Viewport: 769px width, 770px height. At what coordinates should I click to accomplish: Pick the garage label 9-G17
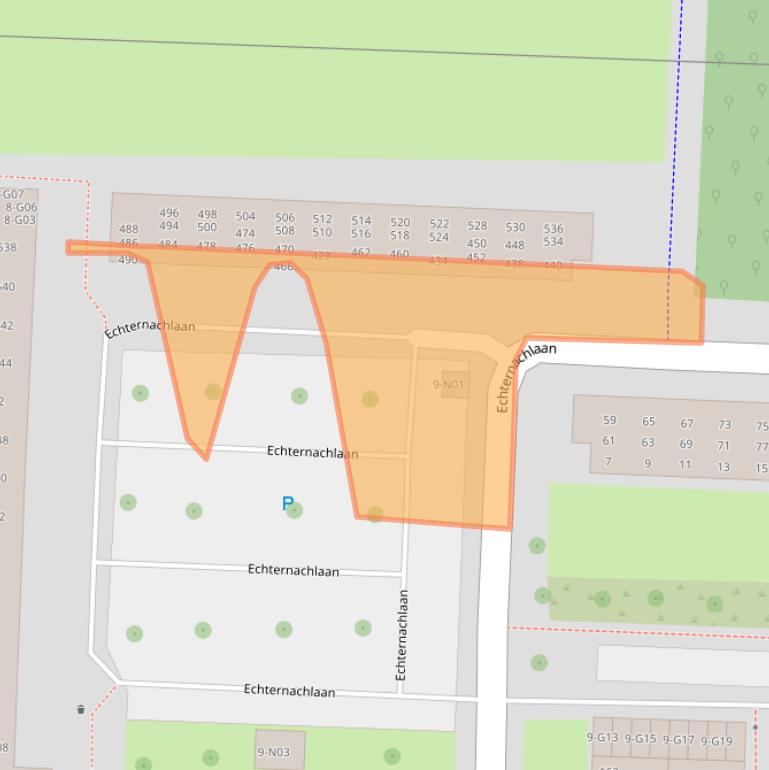pos(678,740)
